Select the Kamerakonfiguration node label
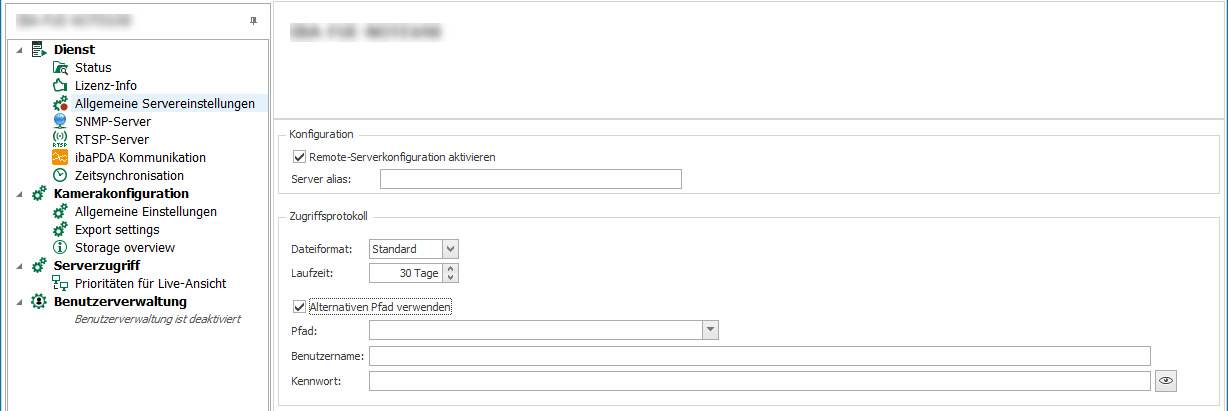The width and height of the screenshot is (1228, 411). pos(121,193)
